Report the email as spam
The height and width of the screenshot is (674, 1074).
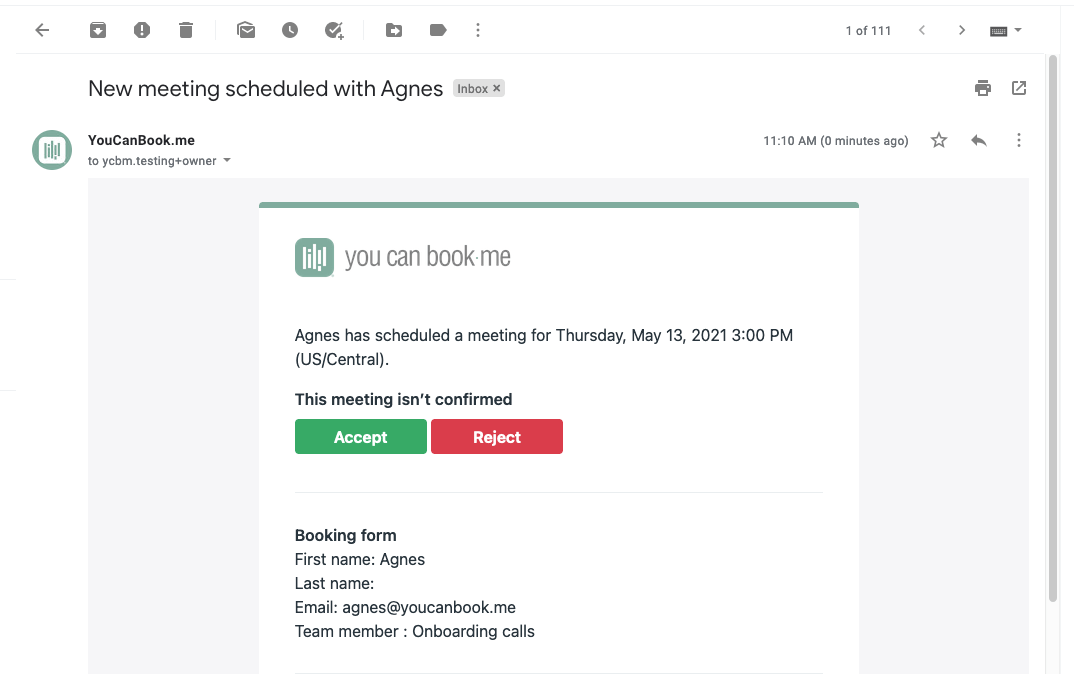tap(141, 30)
